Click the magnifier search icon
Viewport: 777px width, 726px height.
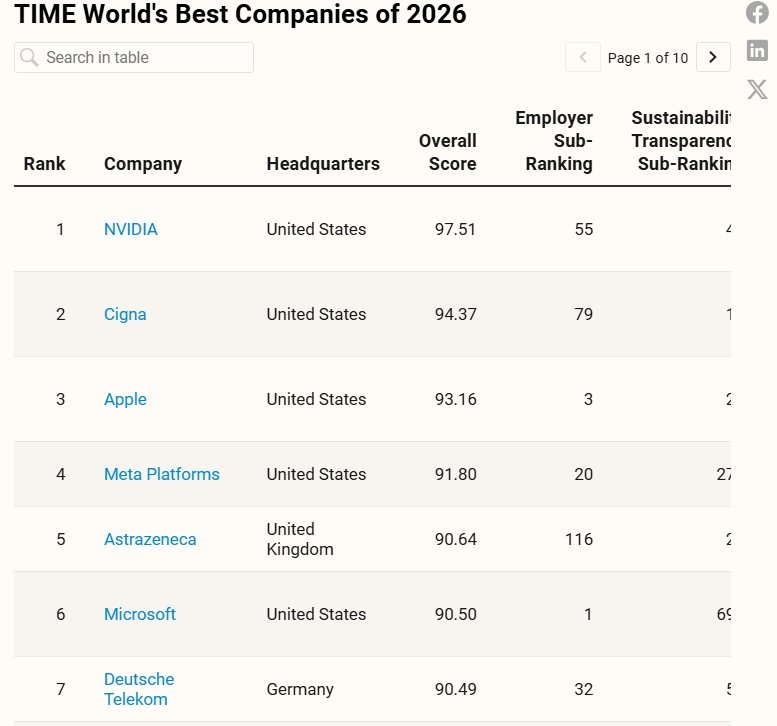[29, 57]
